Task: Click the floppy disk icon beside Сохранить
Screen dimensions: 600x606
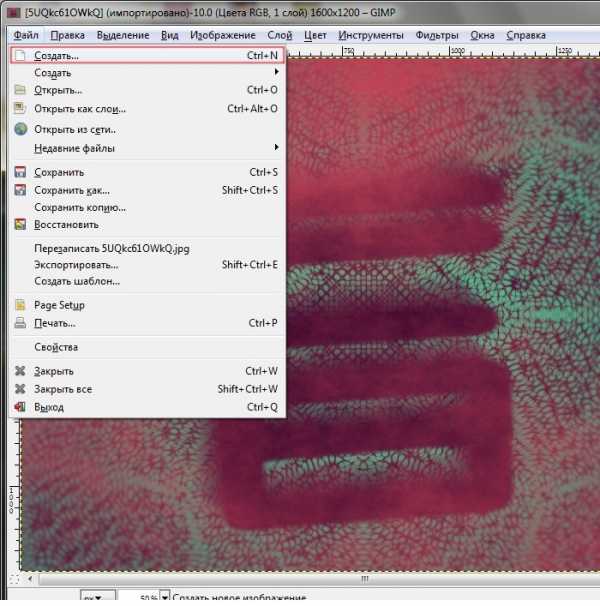Action: pyautogui.click(x=20, y=172)
